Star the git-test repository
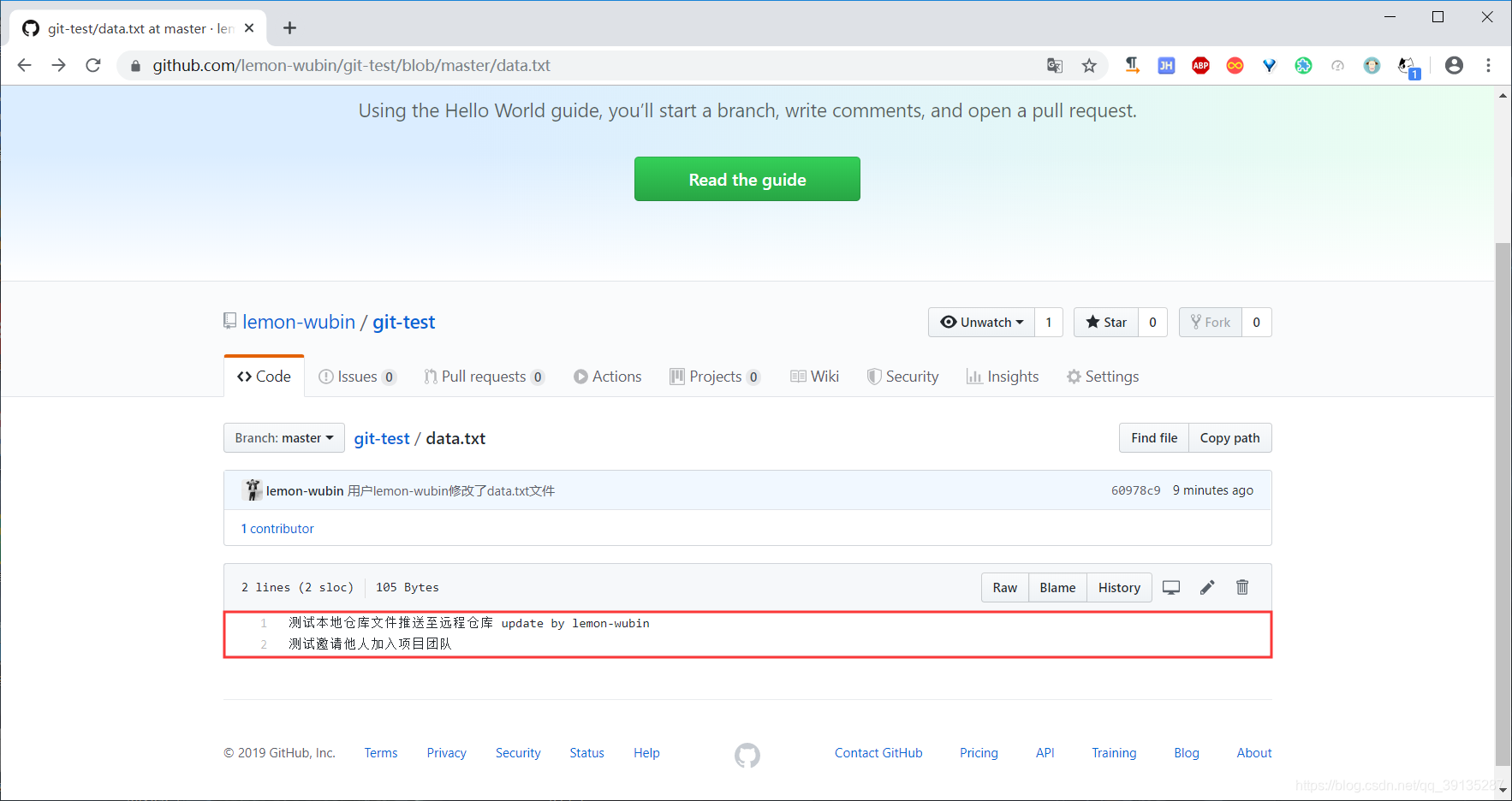 click(1106, 322)
